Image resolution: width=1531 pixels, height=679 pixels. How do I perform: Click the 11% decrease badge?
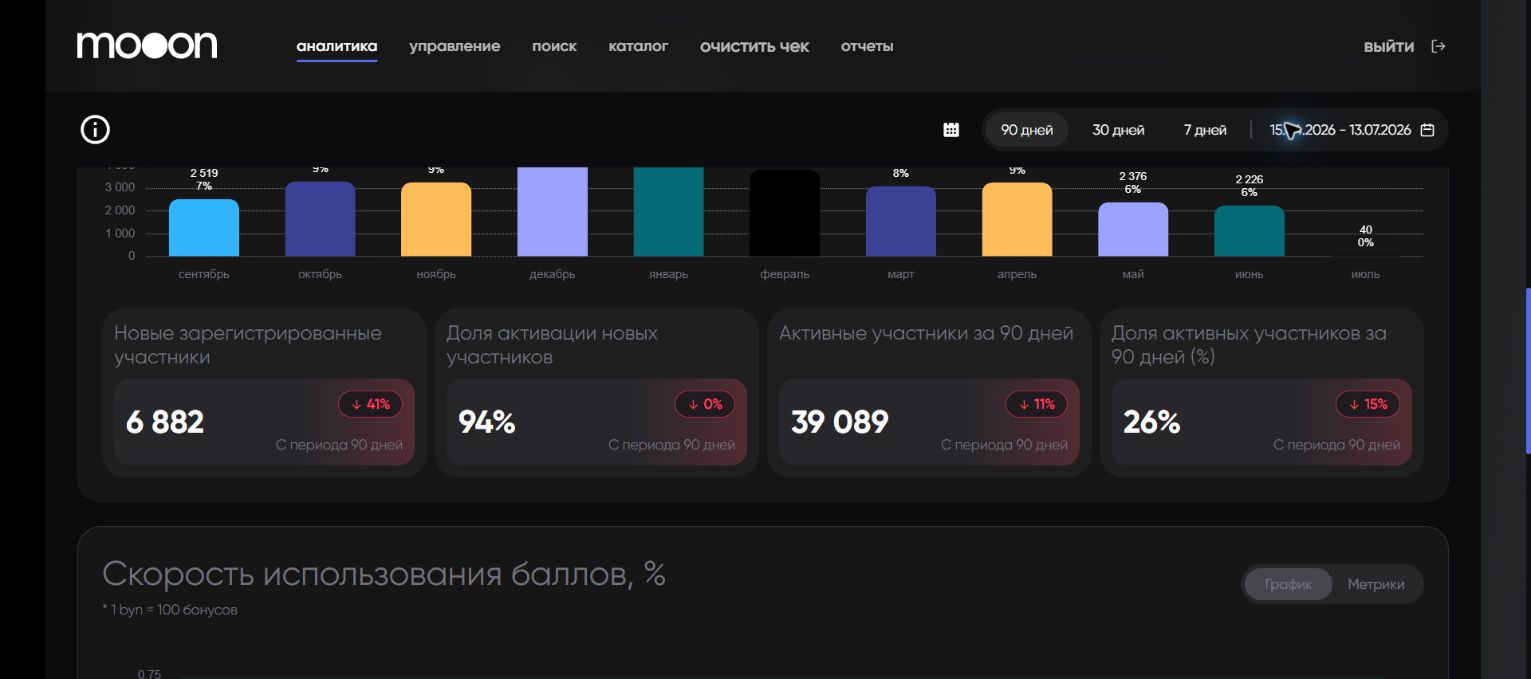(1036, 404)
